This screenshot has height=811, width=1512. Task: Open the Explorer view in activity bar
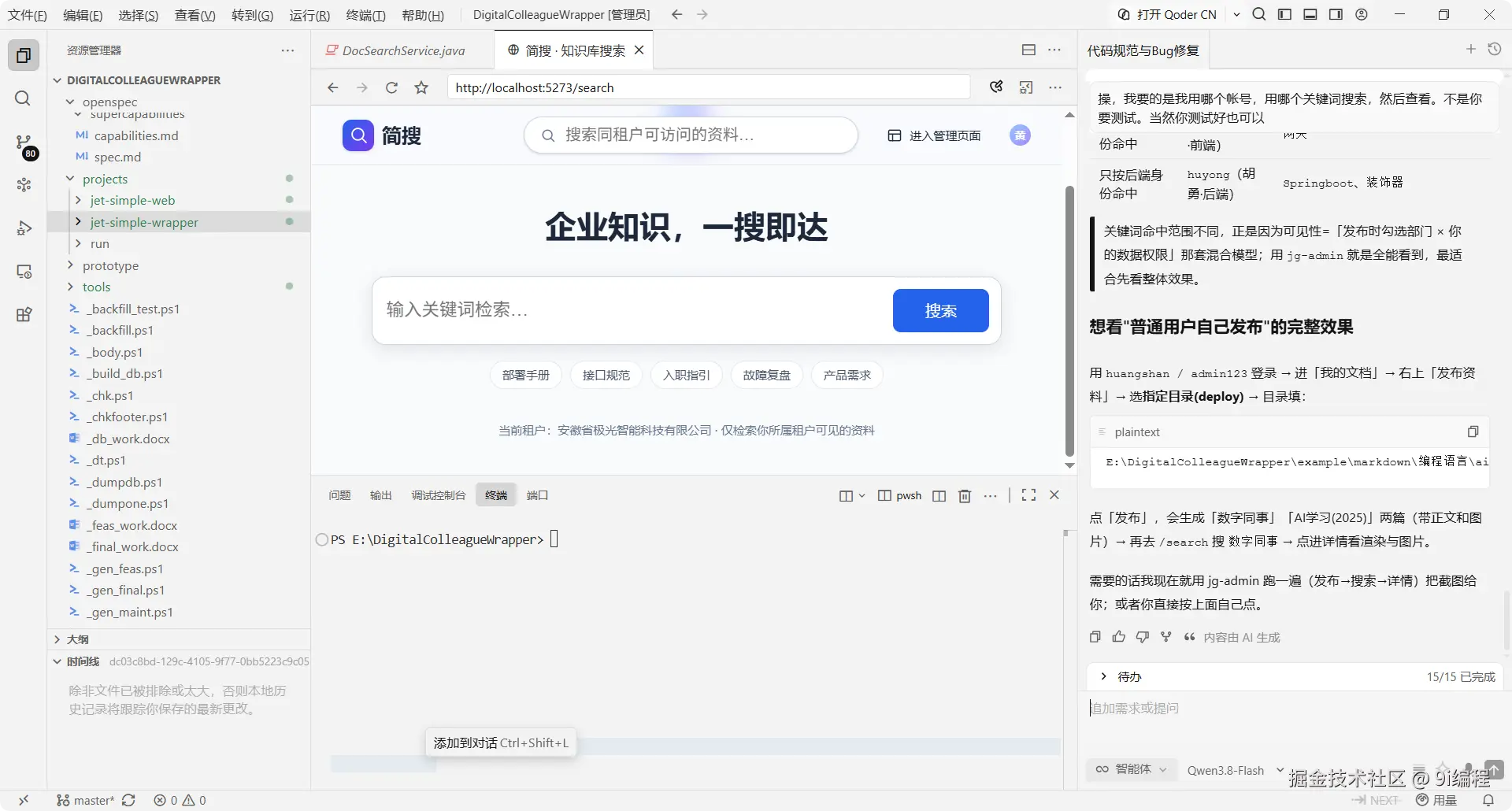pos(24,55)
